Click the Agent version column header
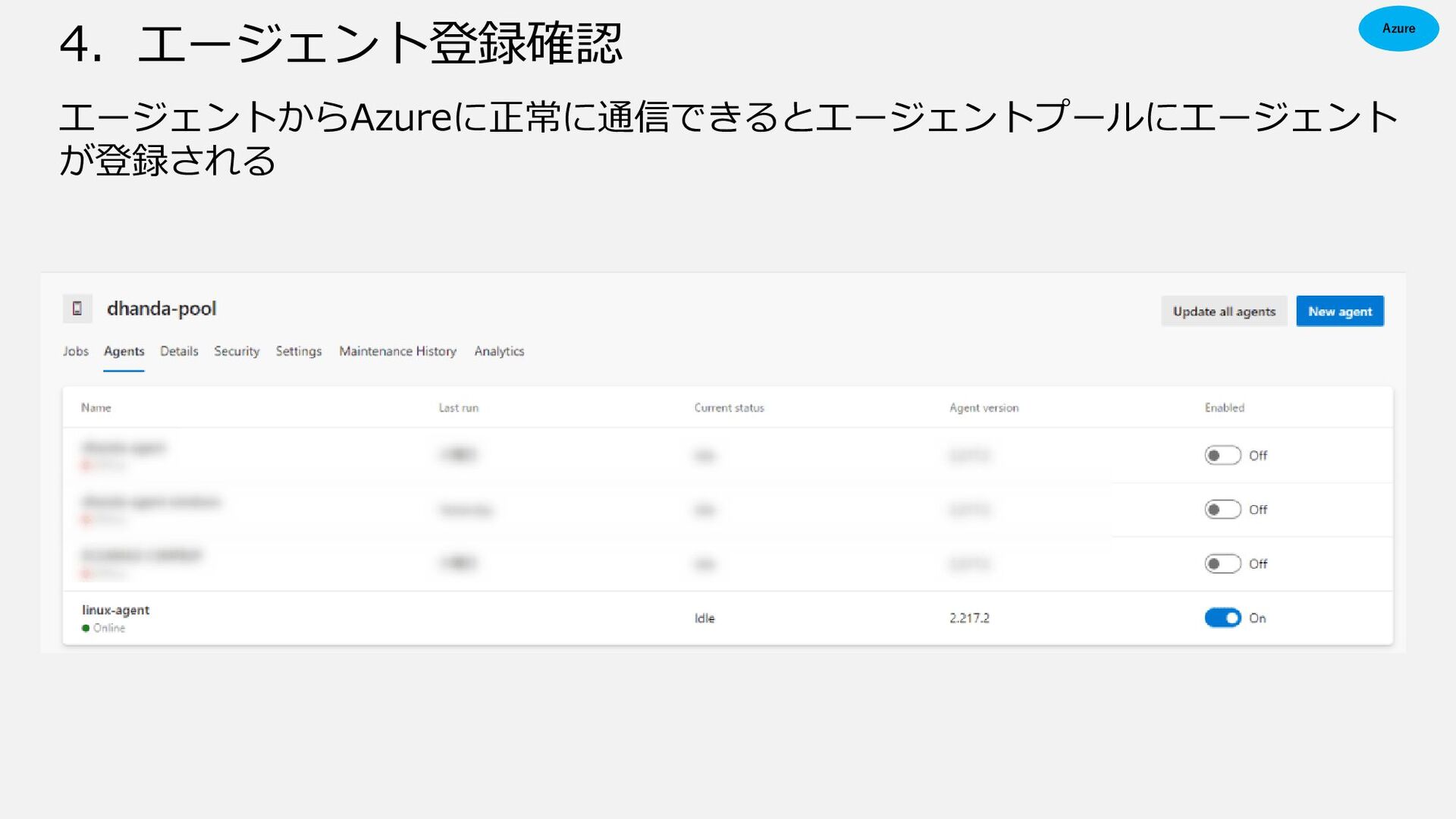The width and height of the screenshot is (1456, 819). pyautogui.click(x=984, y=408)
